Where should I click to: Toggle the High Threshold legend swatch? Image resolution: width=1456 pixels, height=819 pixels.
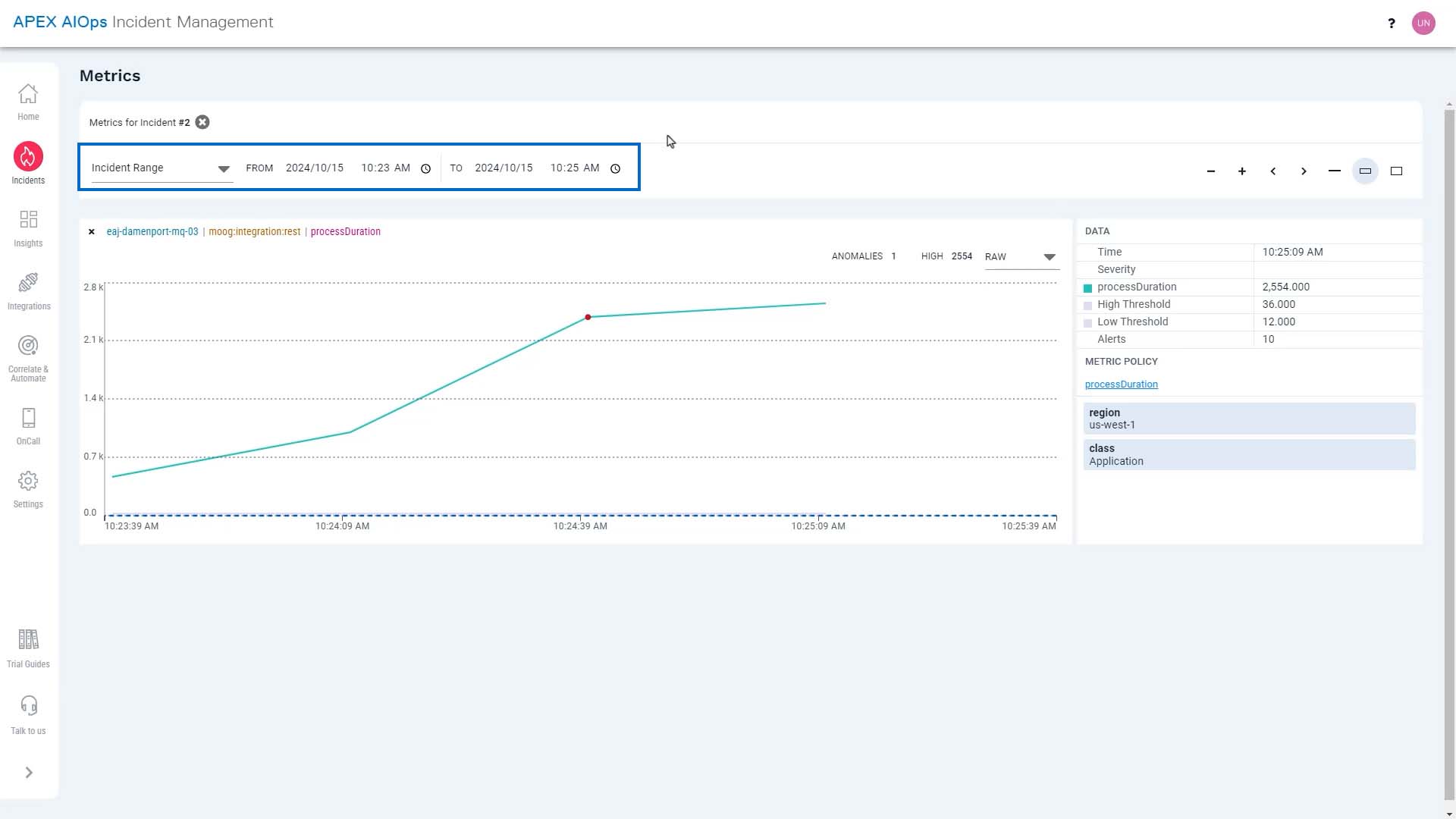1087,306
